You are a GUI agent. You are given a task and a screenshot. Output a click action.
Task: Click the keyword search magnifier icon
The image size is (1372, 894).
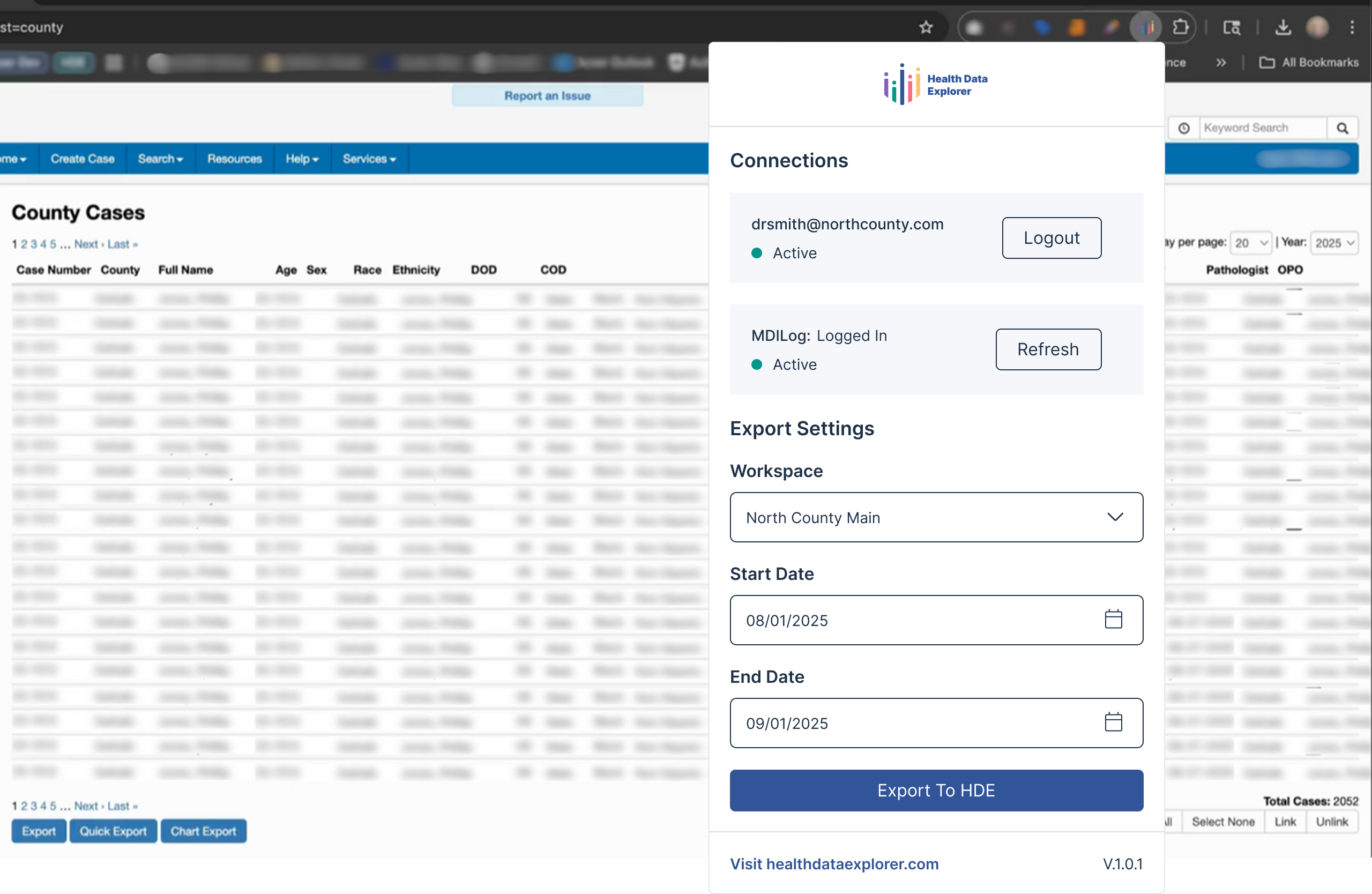pyautogui.click(x=1342, y=128)
